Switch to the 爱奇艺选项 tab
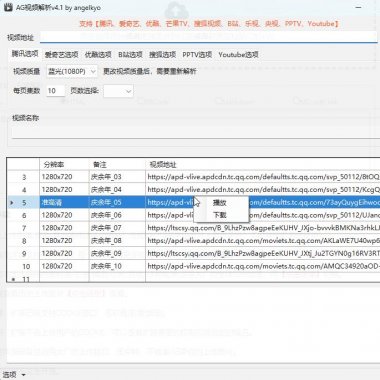 tap(61, 55)
